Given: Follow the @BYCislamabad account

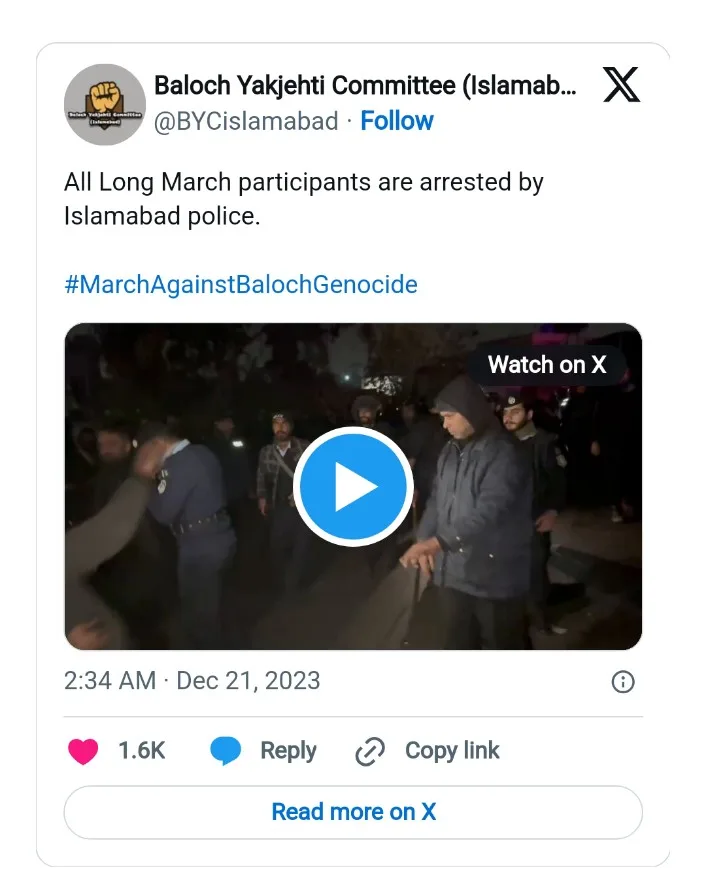Looking at the screenshot, I should click(396, 121).
